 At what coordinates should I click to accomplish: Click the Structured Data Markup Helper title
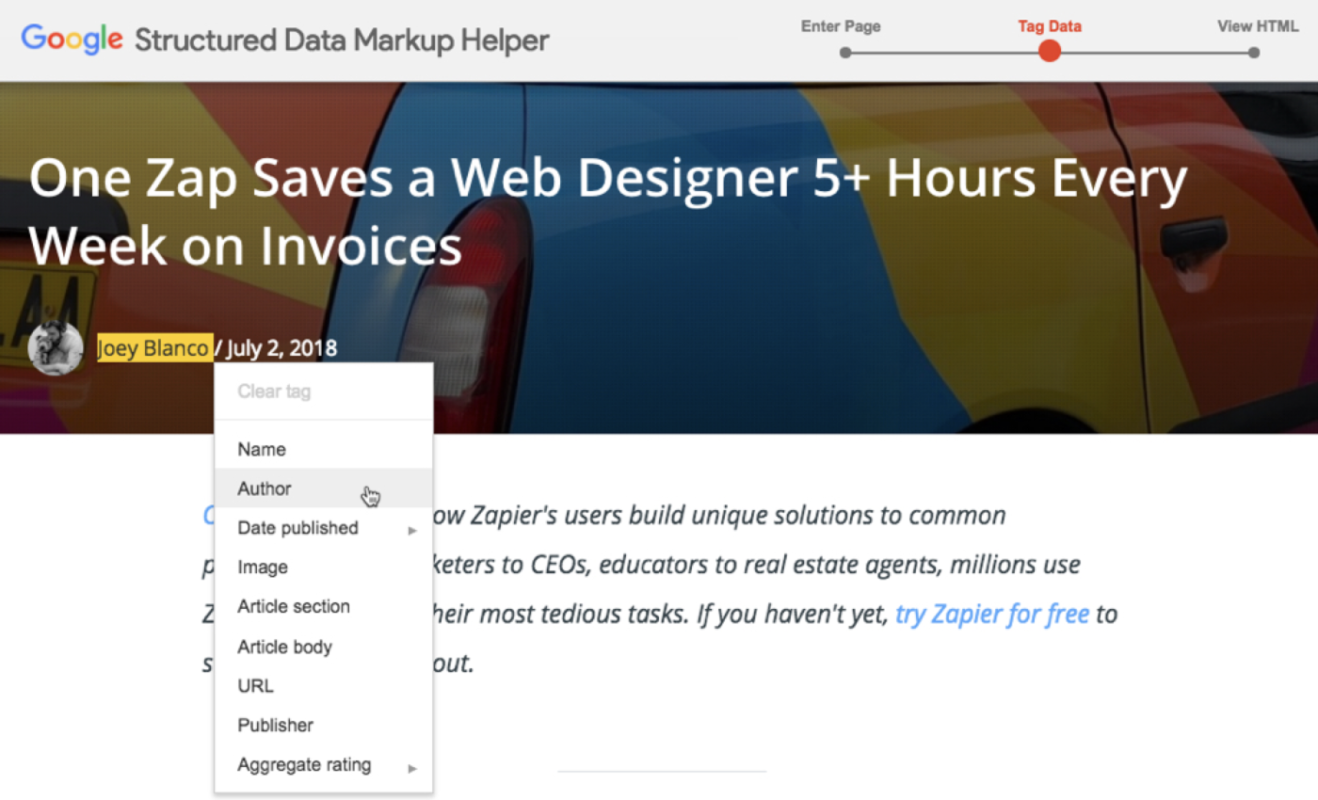[341, 41]
